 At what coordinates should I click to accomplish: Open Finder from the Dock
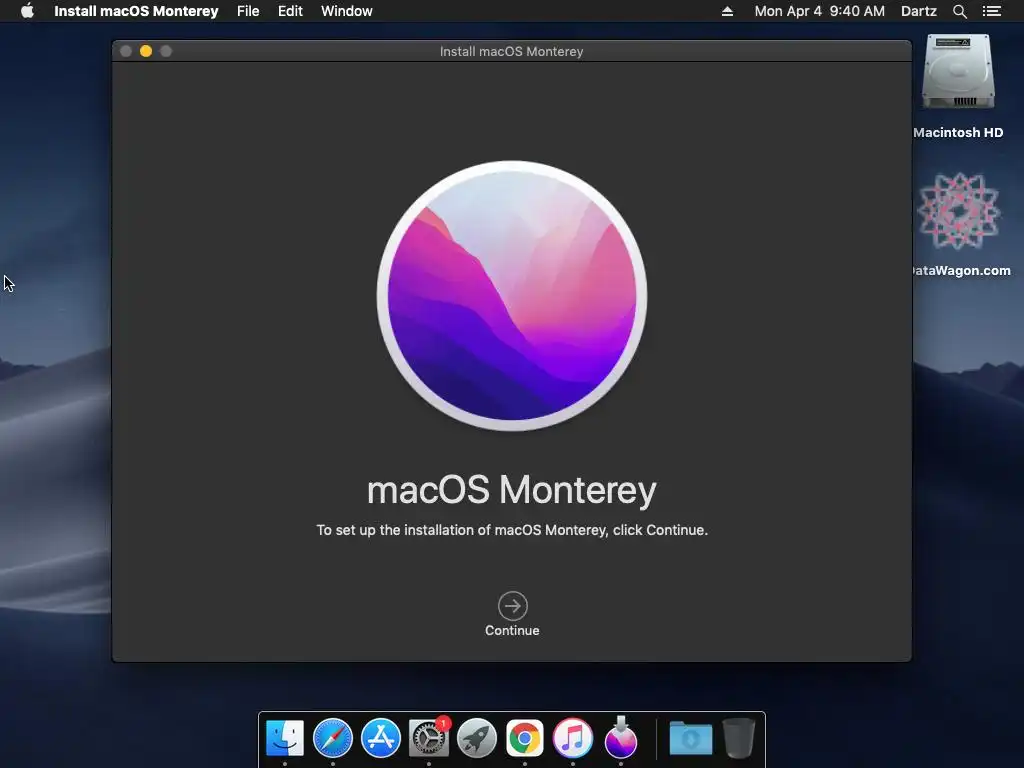coord(285,739)
